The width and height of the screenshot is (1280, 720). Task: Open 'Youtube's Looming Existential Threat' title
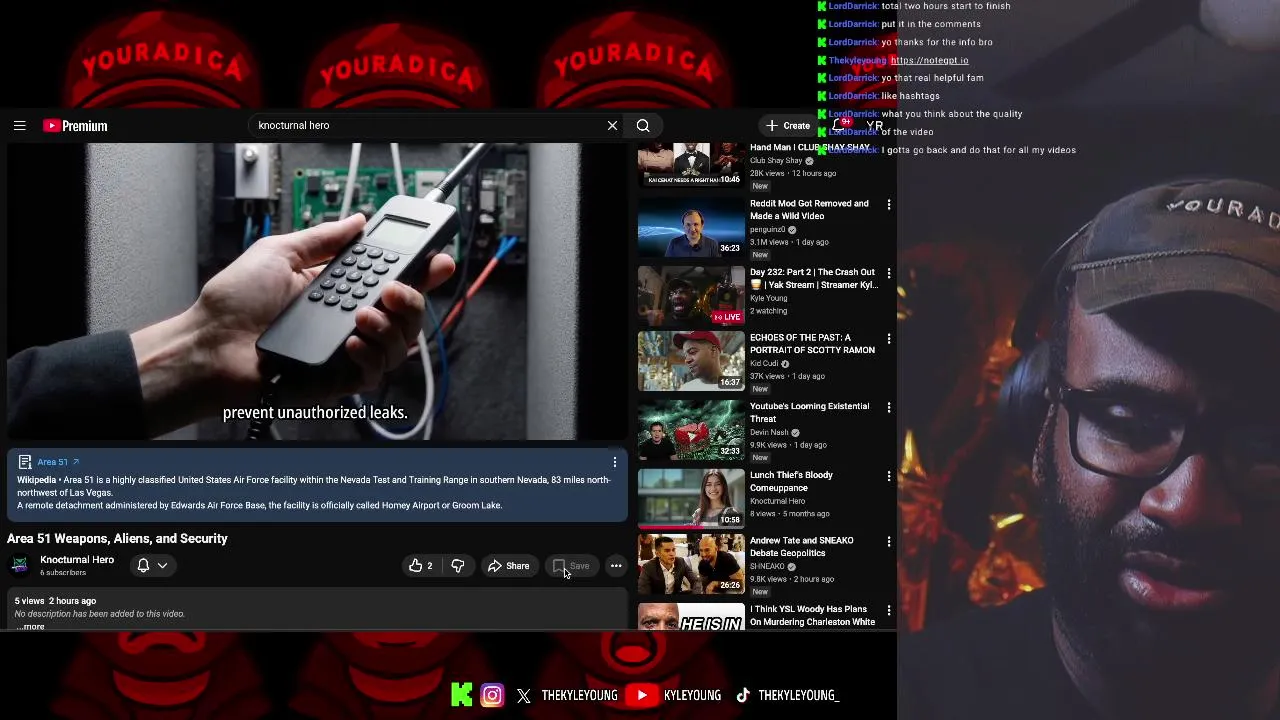[x=809, y=413]
